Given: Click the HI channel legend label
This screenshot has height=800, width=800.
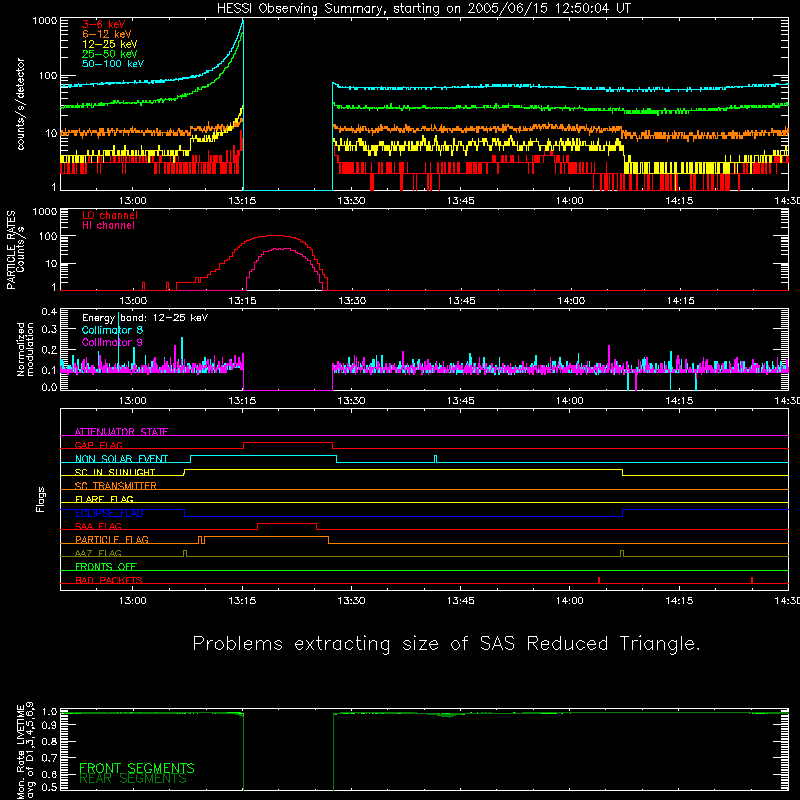Looking at the screenshot, I should [108, 225].
